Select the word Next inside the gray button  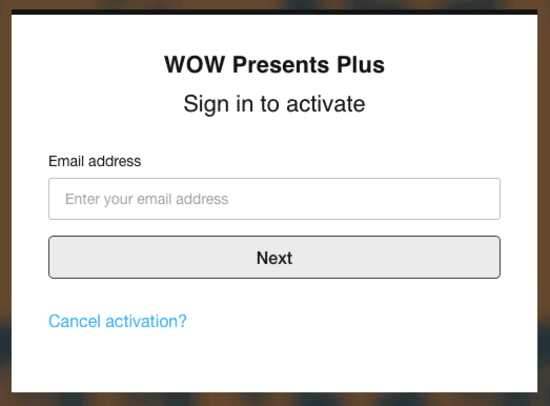(274, 258)
